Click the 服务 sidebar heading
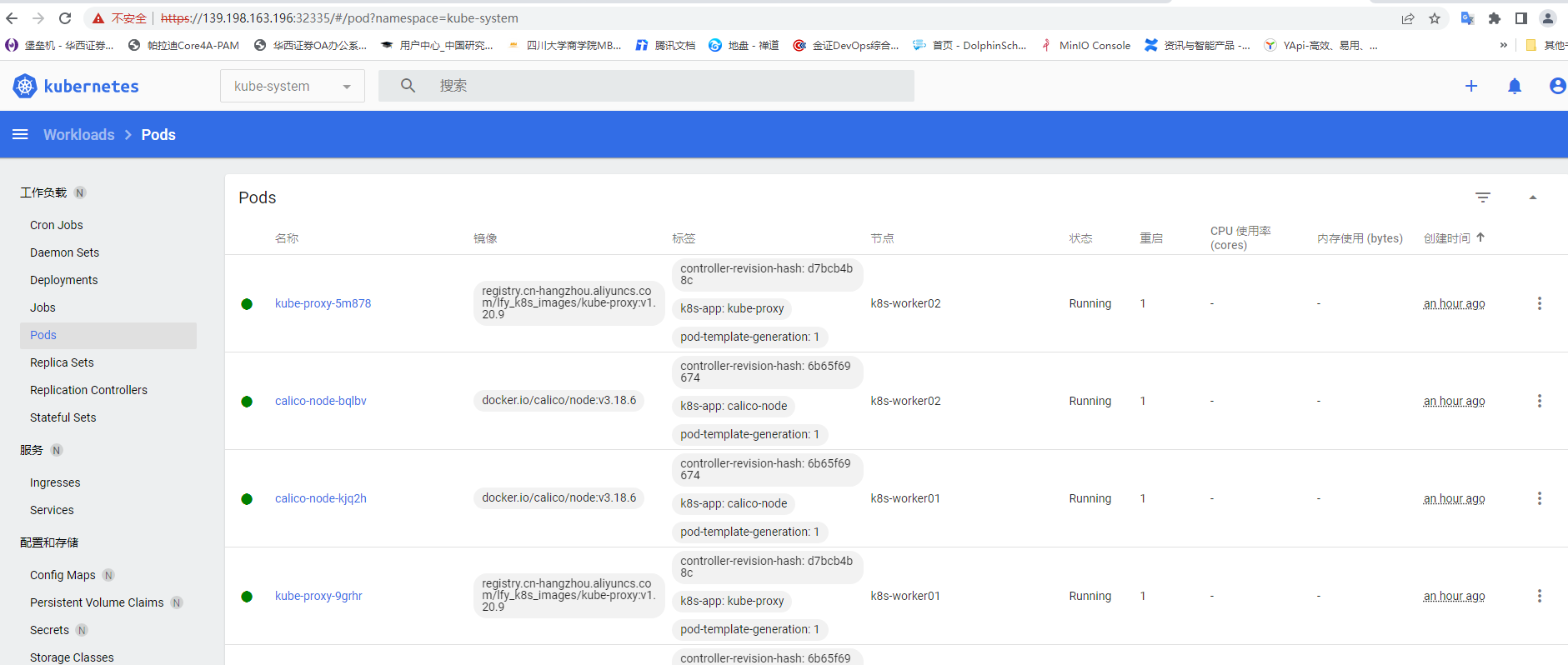 [32, 450]
